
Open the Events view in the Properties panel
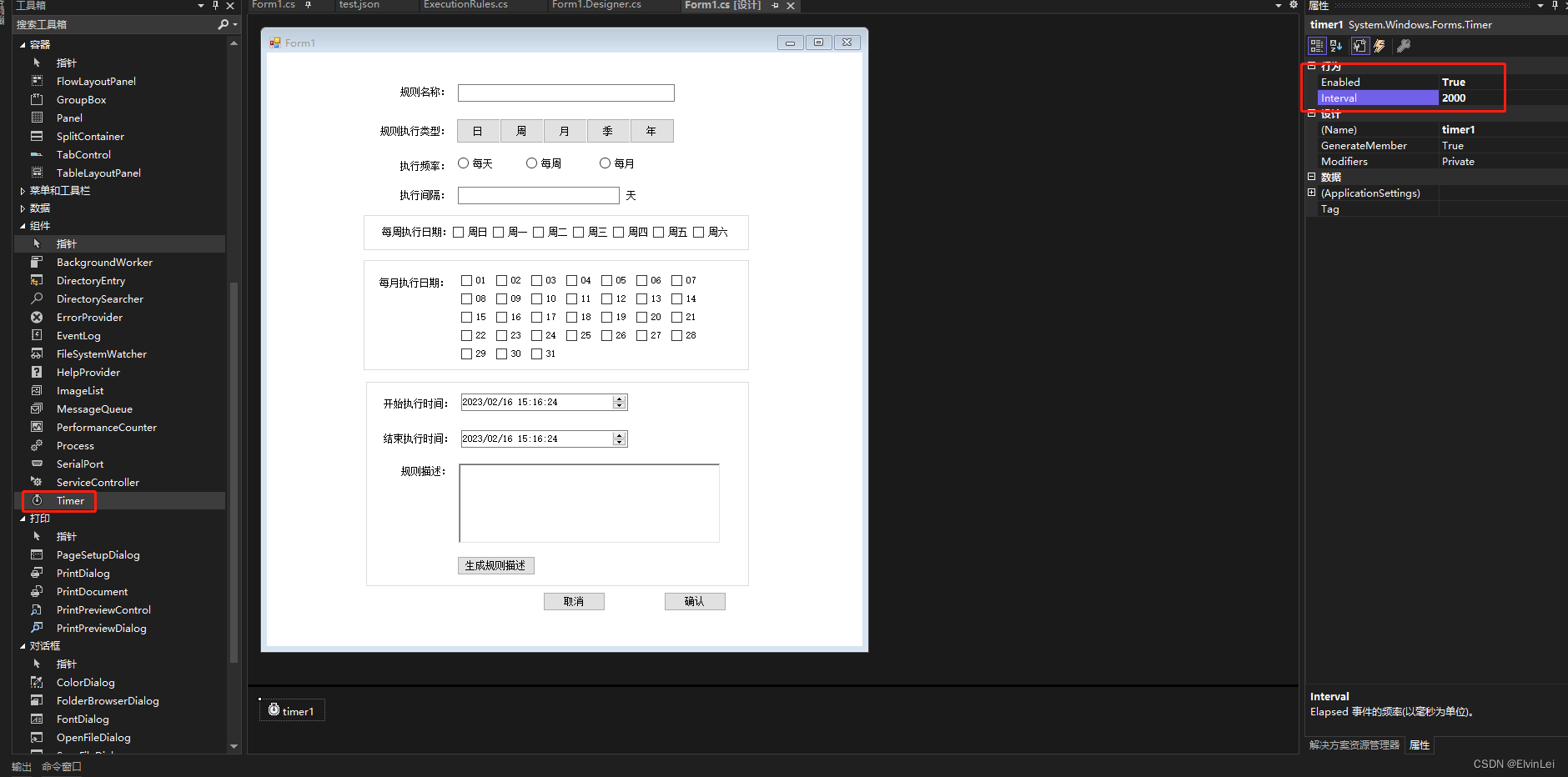1379,46
